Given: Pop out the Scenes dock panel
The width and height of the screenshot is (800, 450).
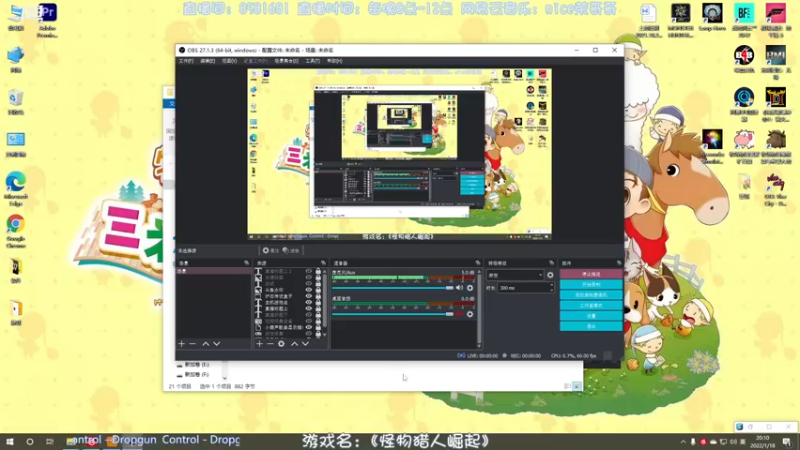Looking at the screenshot, I should coord(246,263).
